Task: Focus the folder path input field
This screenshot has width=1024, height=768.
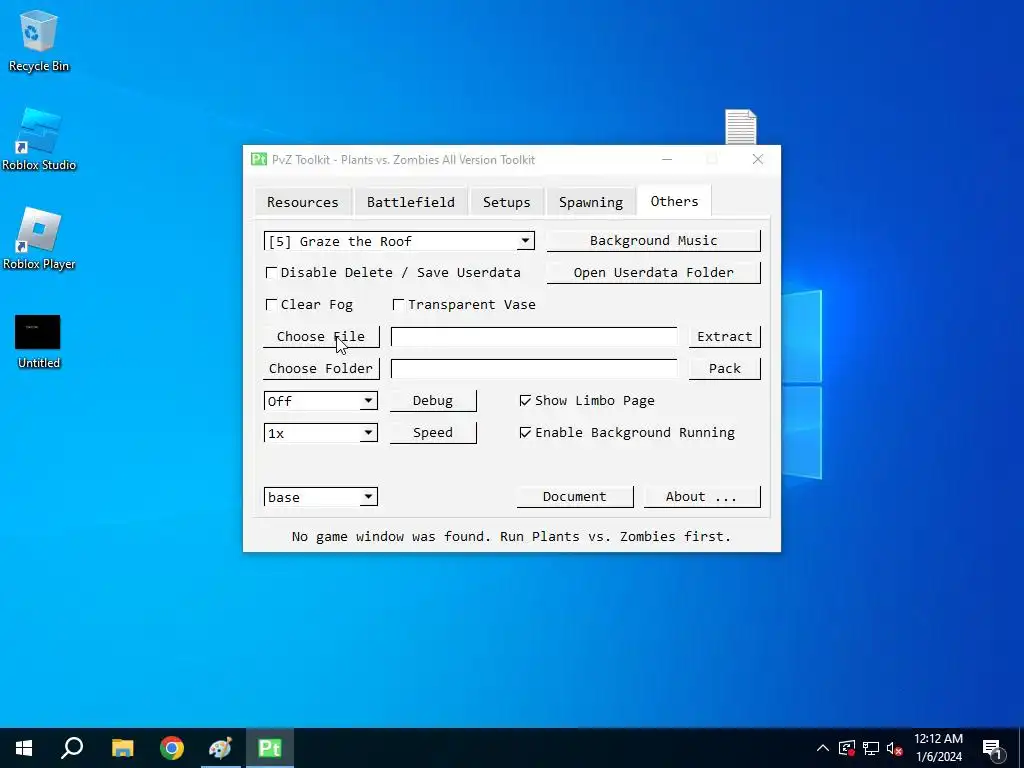Action: click(x=534, y=368)
